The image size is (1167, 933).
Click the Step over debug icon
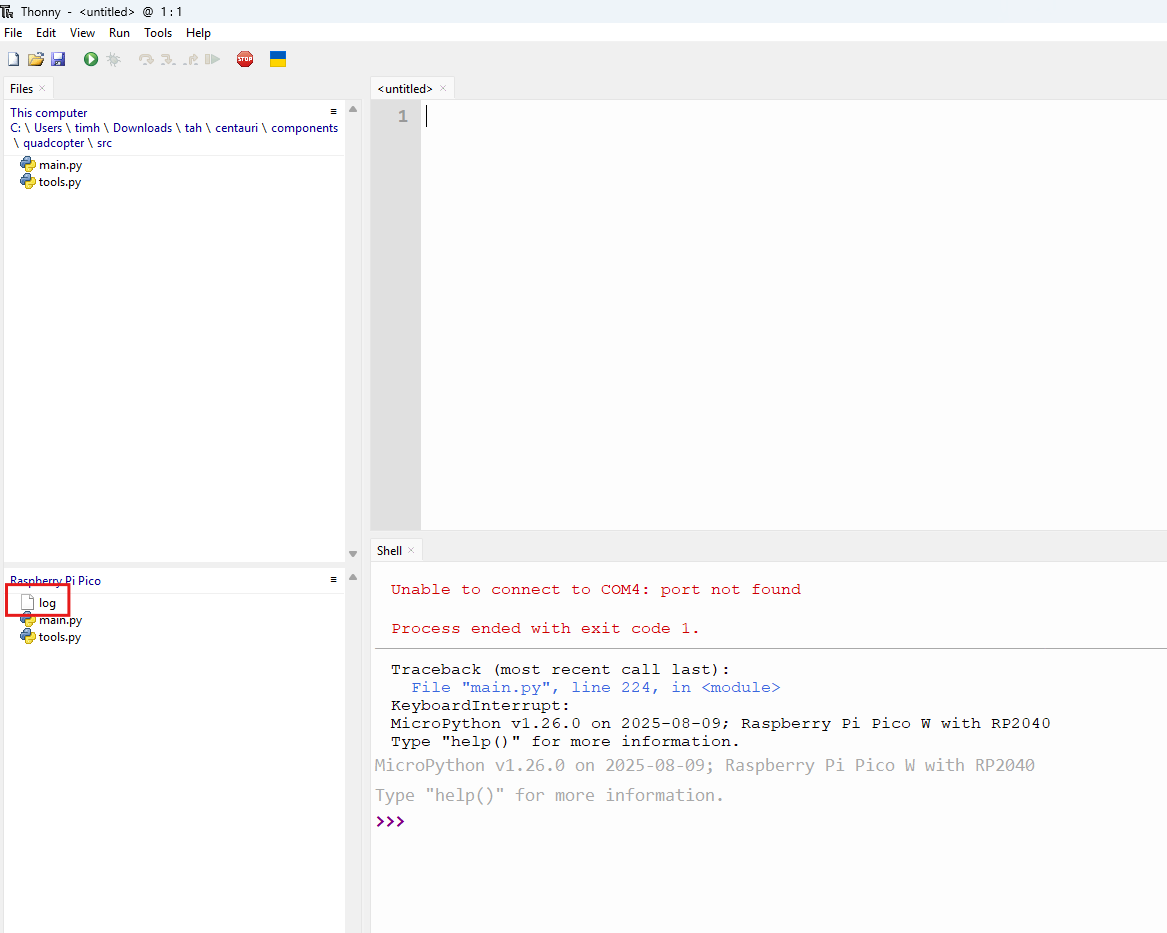(147, 60)
